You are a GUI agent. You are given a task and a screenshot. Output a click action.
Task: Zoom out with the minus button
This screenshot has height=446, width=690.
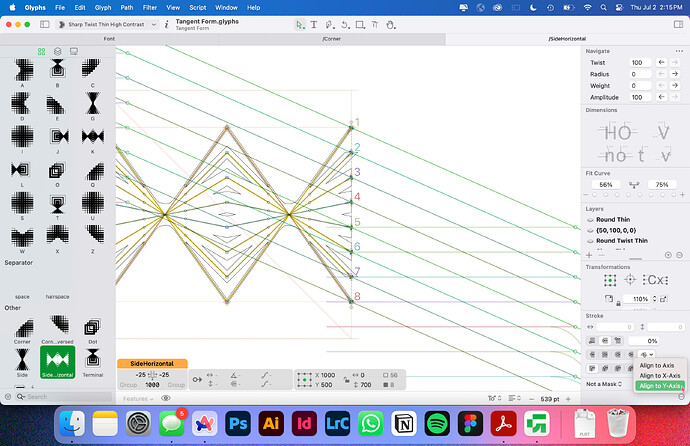coord(532,399)
